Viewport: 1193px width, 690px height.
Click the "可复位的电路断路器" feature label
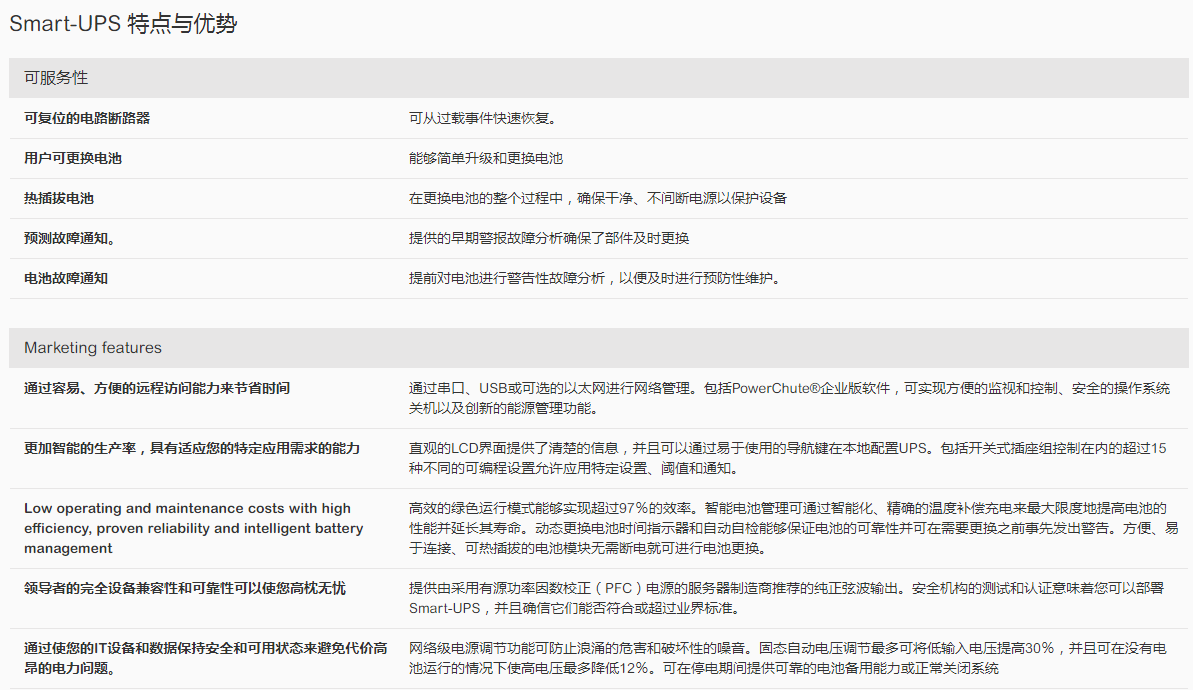click(87, 118)
